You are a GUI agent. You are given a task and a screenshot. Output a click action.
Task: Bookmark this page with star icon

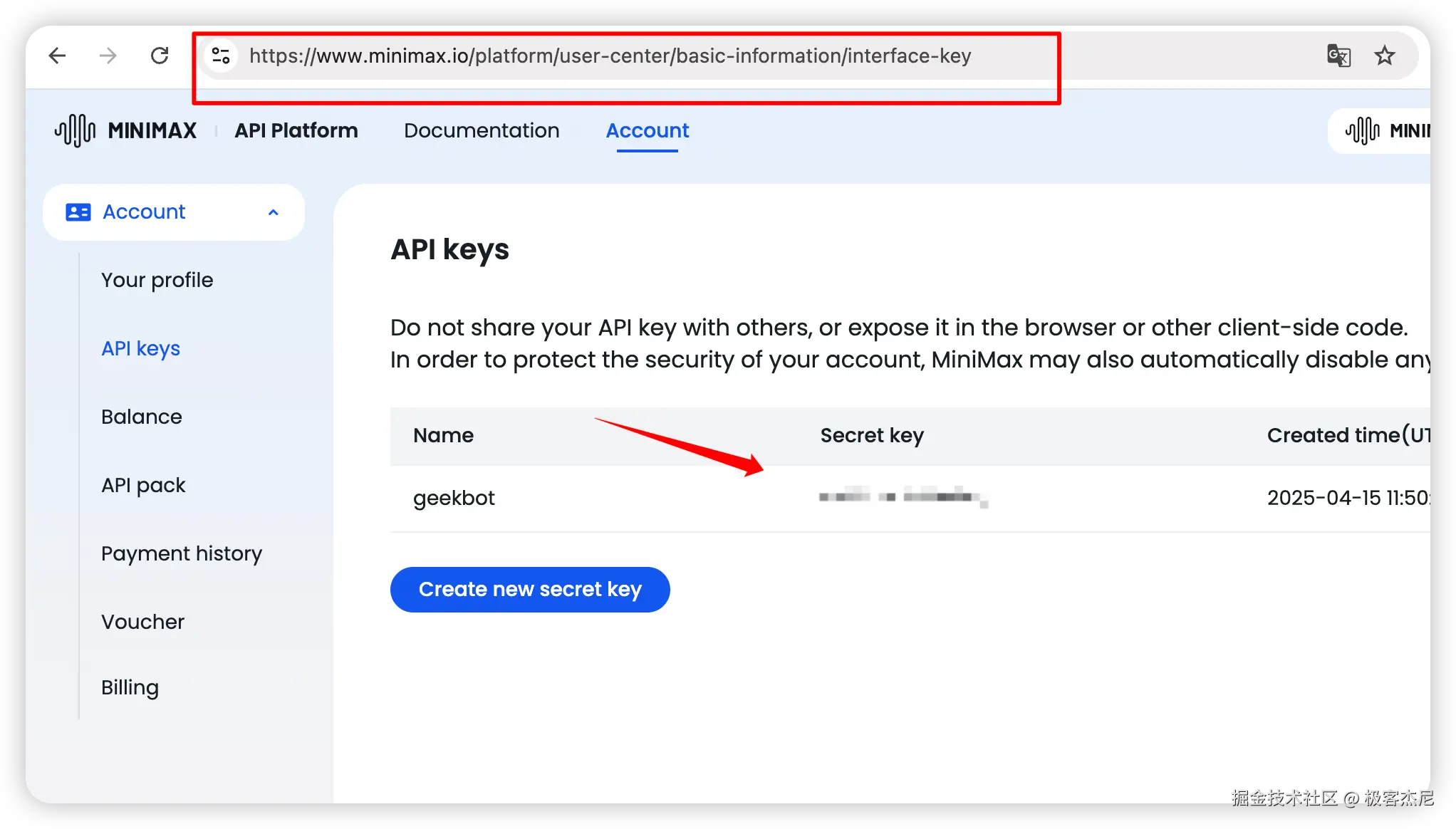(x=1385, y=56)
